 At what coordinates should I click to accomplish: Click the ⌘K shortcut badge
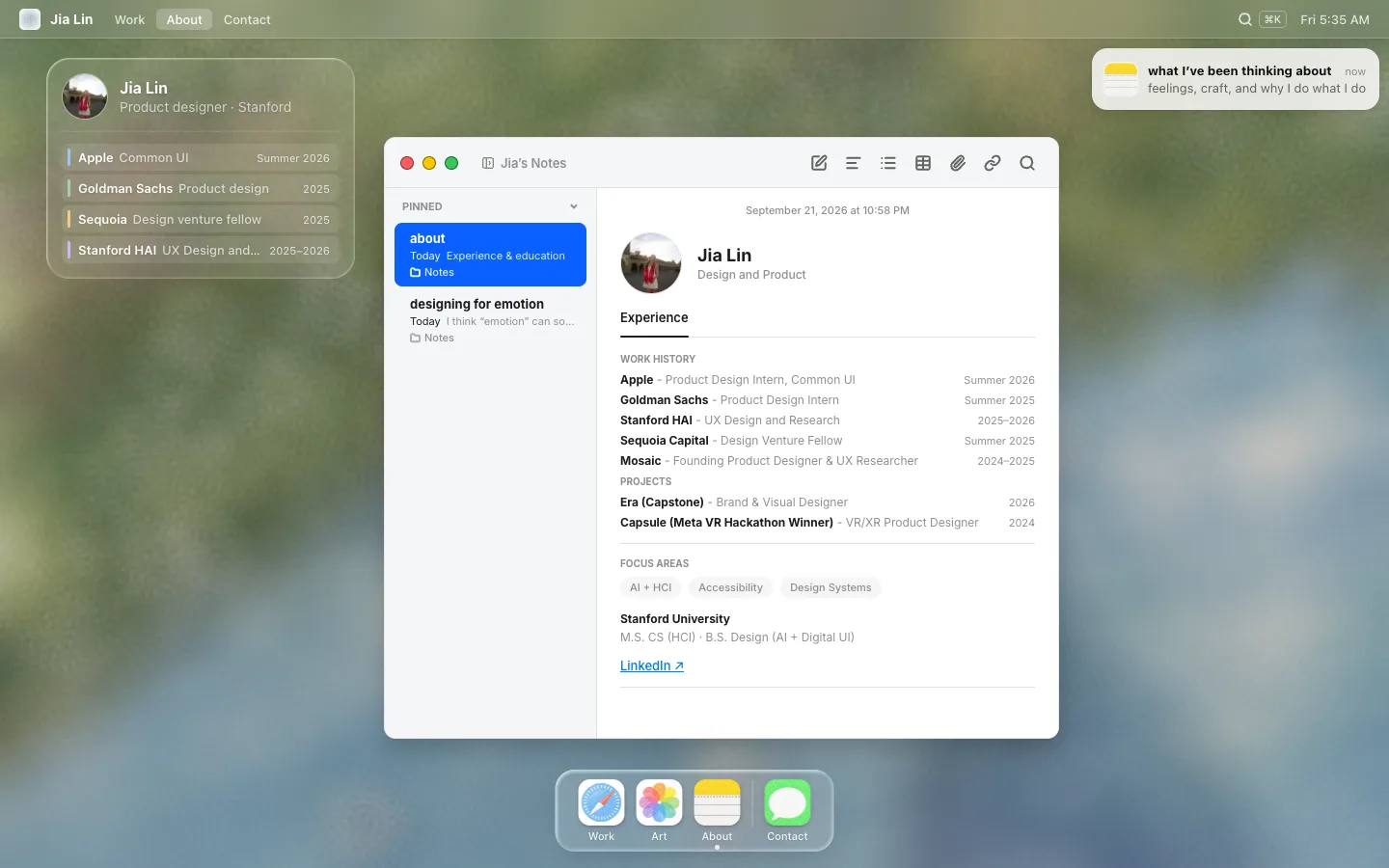[x=1272, y=19]
